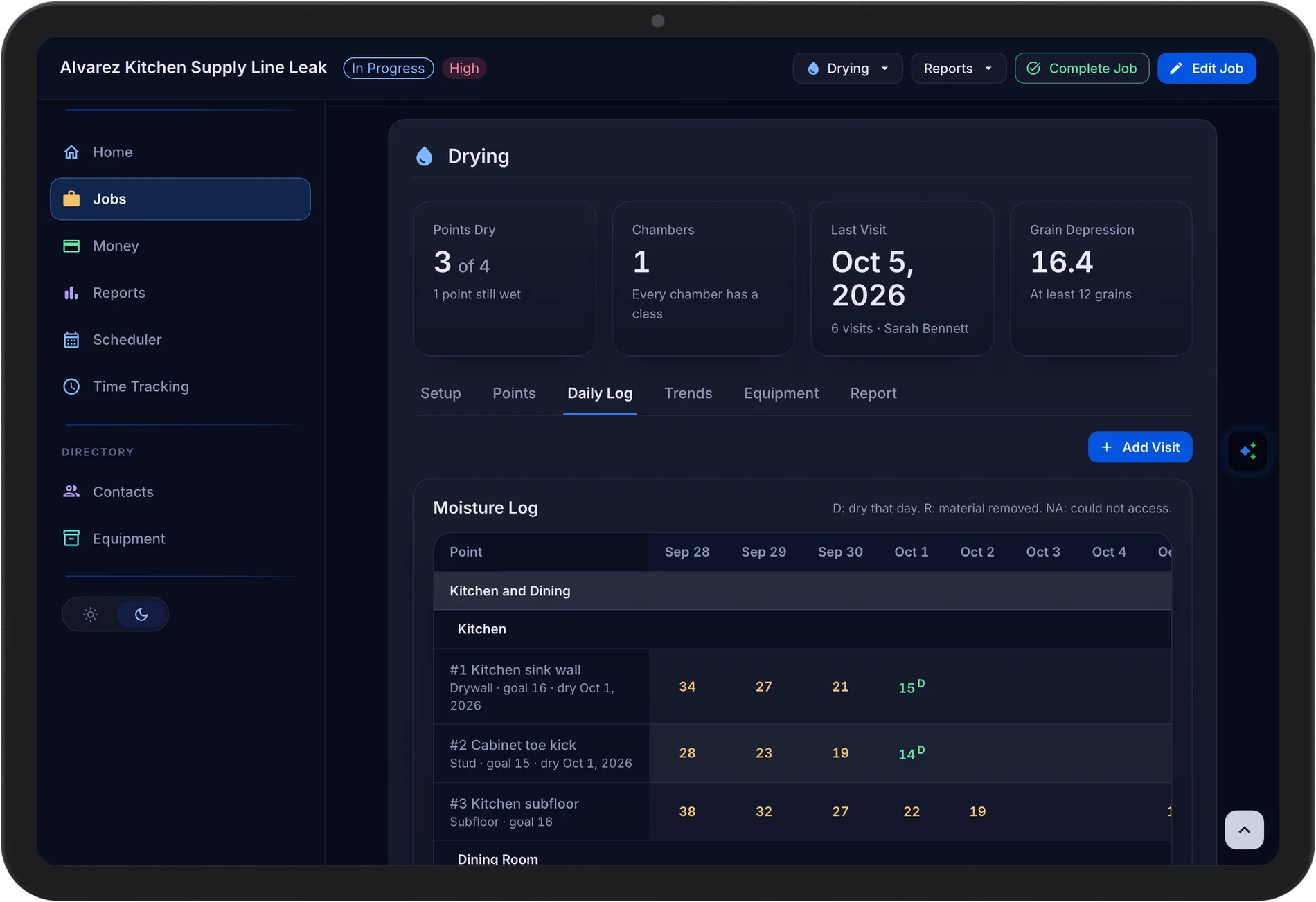Click the Money card icon
1316x902 pixels.
coord(71,246)
